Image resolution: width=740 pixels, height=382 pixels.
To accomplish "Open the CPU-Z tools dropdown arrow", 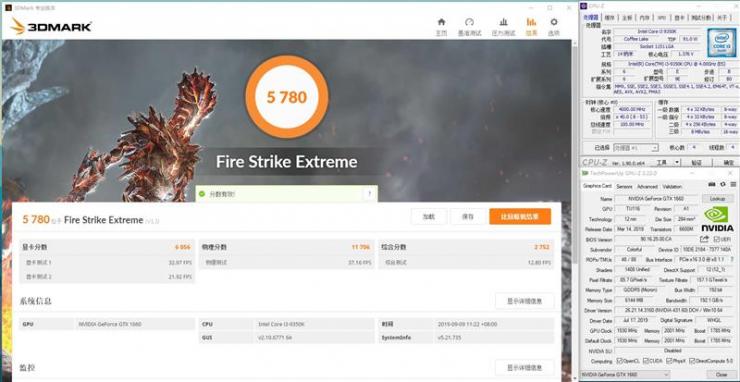I will pyautogui.click(x=677, y=162).
